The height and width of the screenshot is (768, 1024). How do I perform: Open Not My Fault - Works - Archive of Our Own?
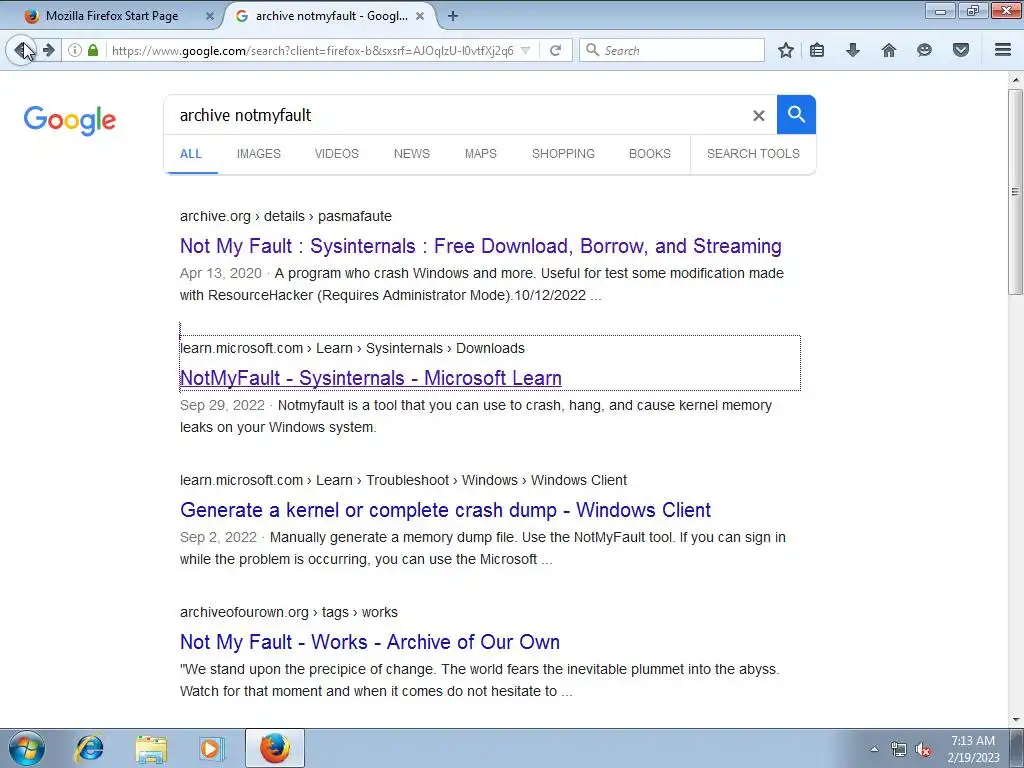coord(370,642)
